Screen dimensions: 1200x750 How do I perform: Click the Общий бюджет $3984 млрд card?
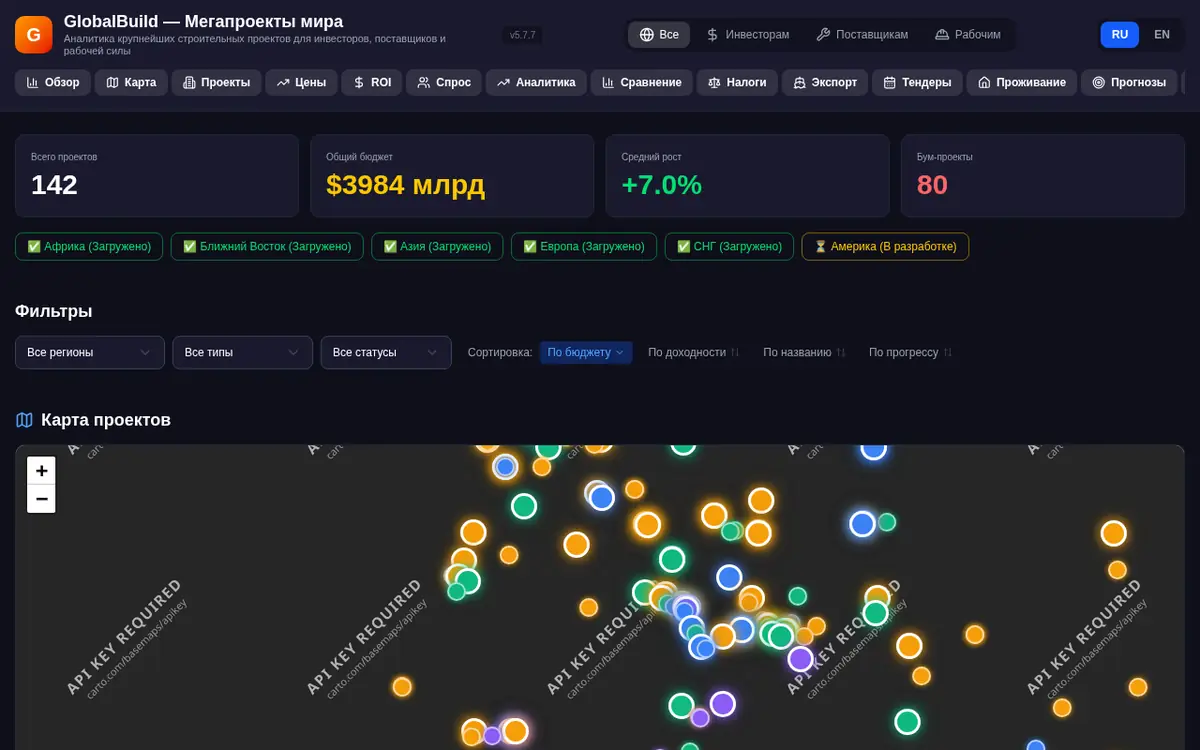[452, 176]
